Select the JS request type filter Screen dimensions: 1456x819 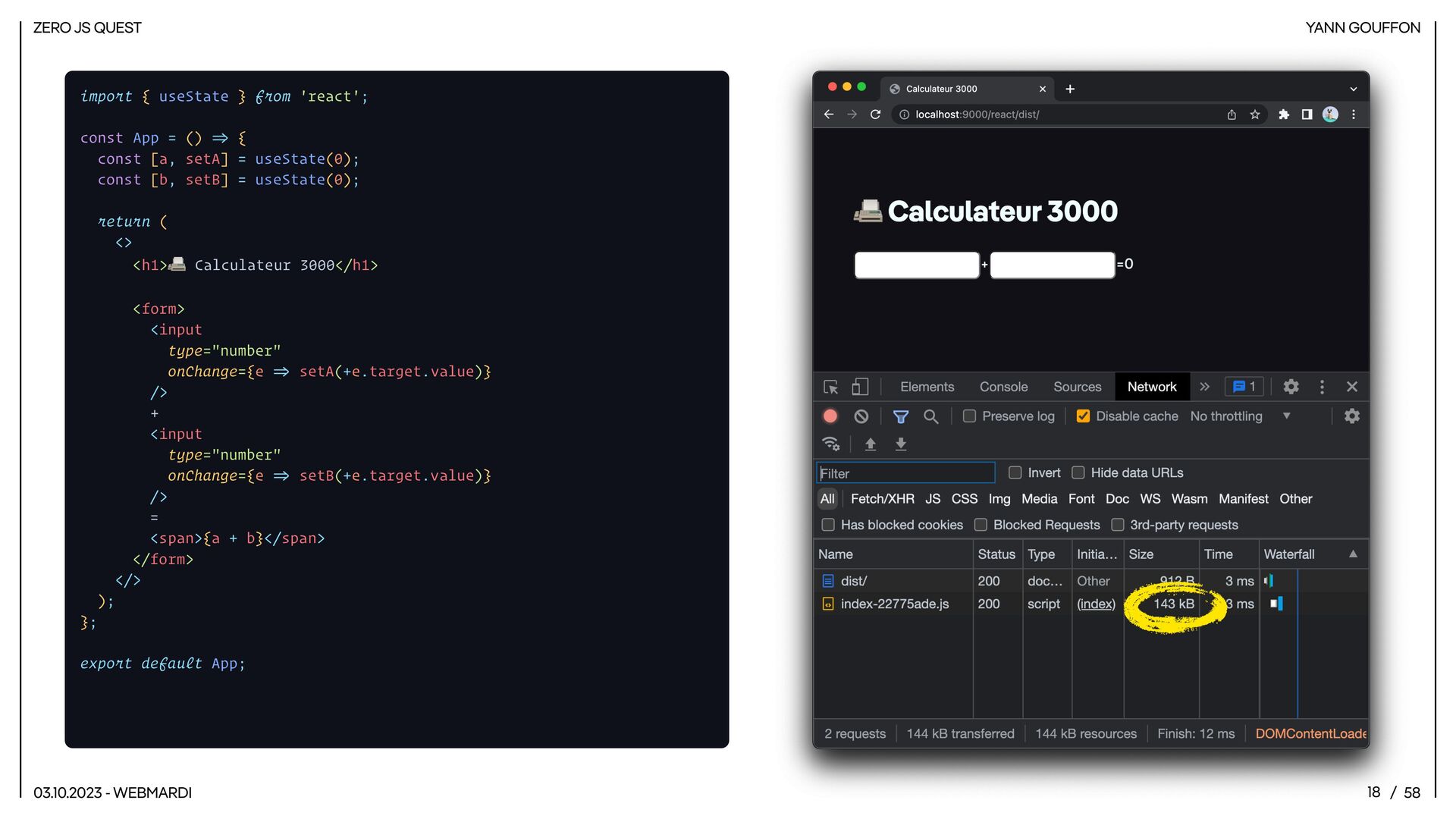[932, 499]
